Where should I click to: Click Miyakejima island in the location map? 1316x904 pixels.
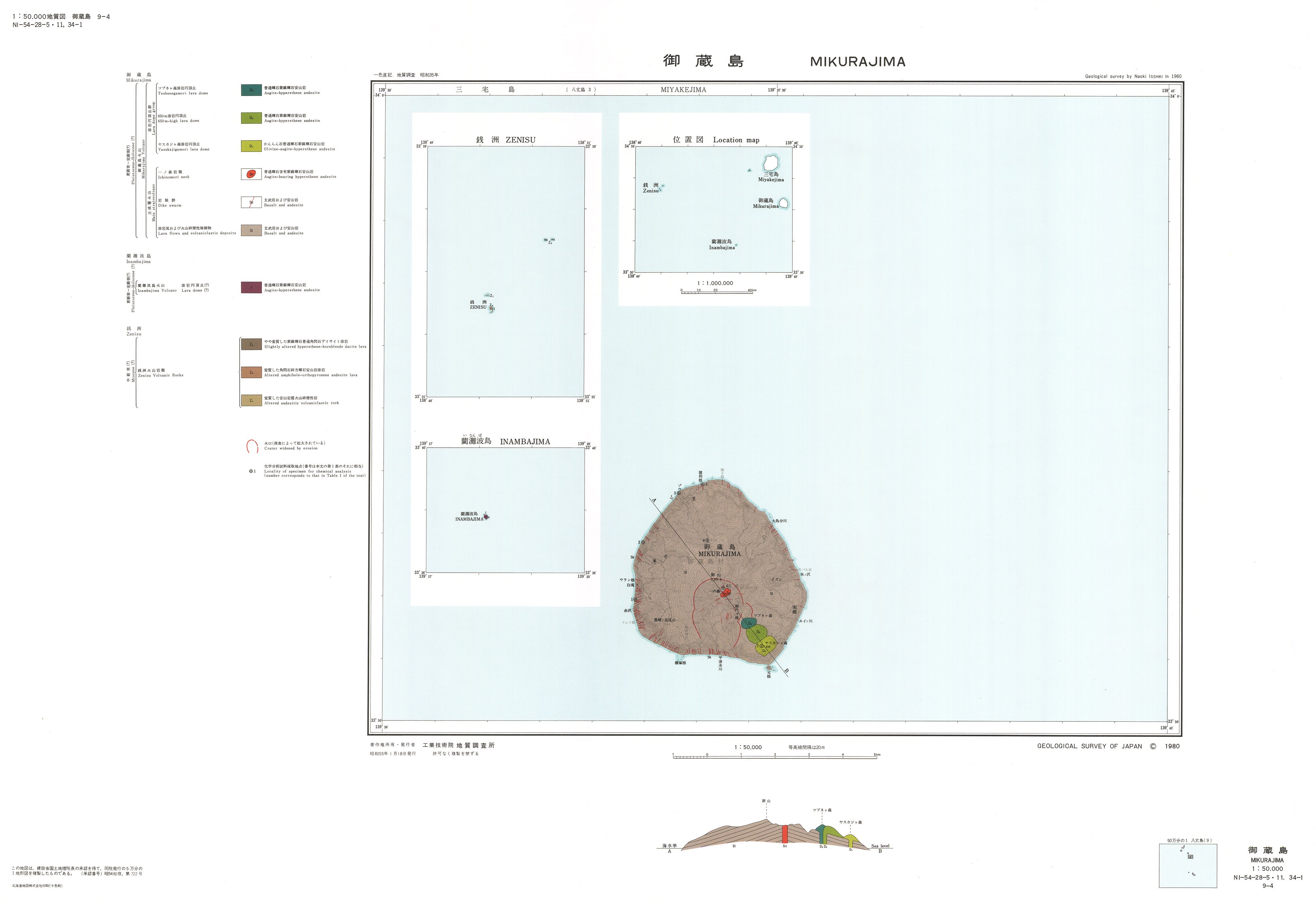(770, 163)
